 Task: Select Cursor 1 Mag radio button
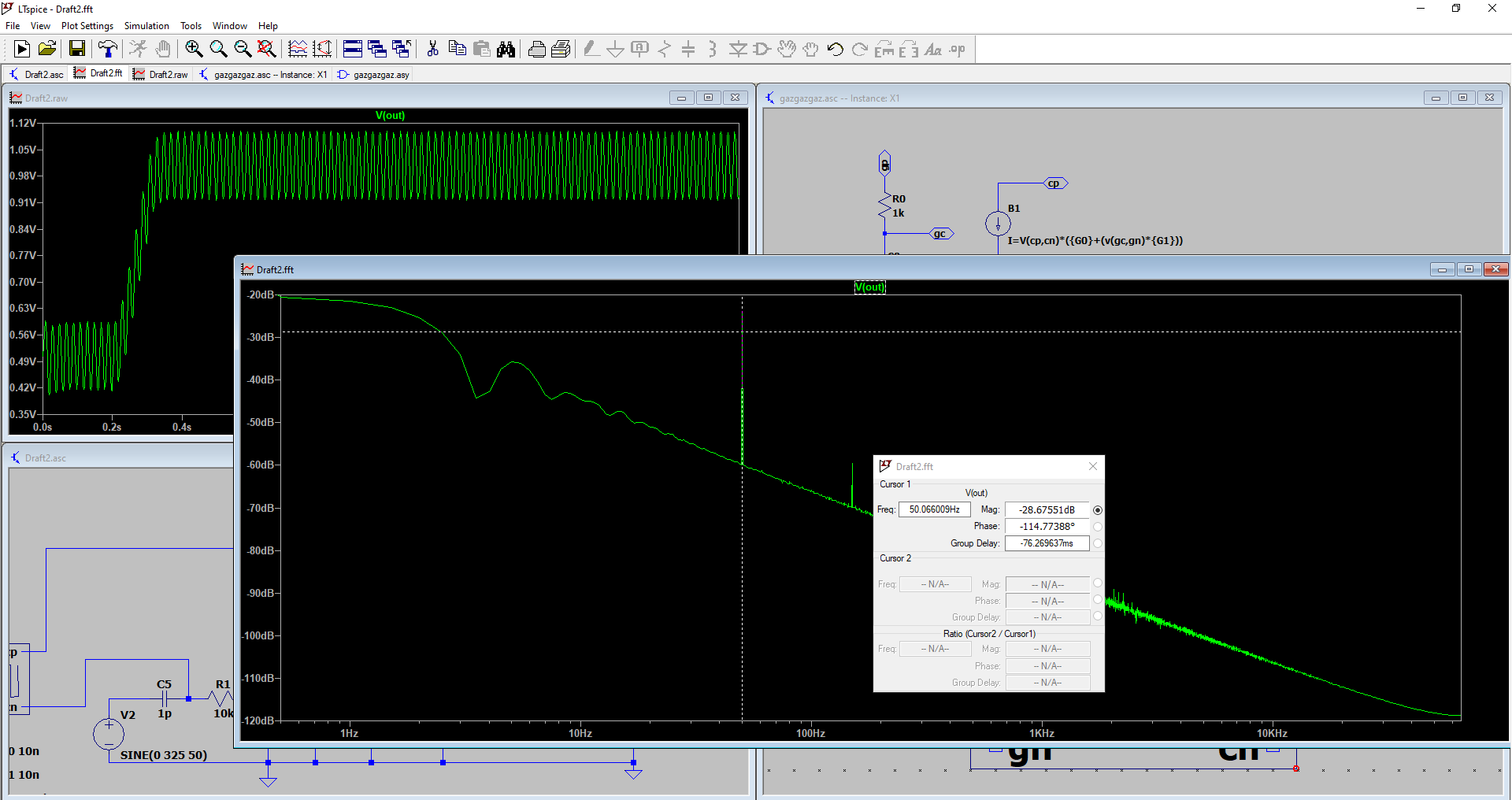pyautogui.click(x=1098, y=510)
